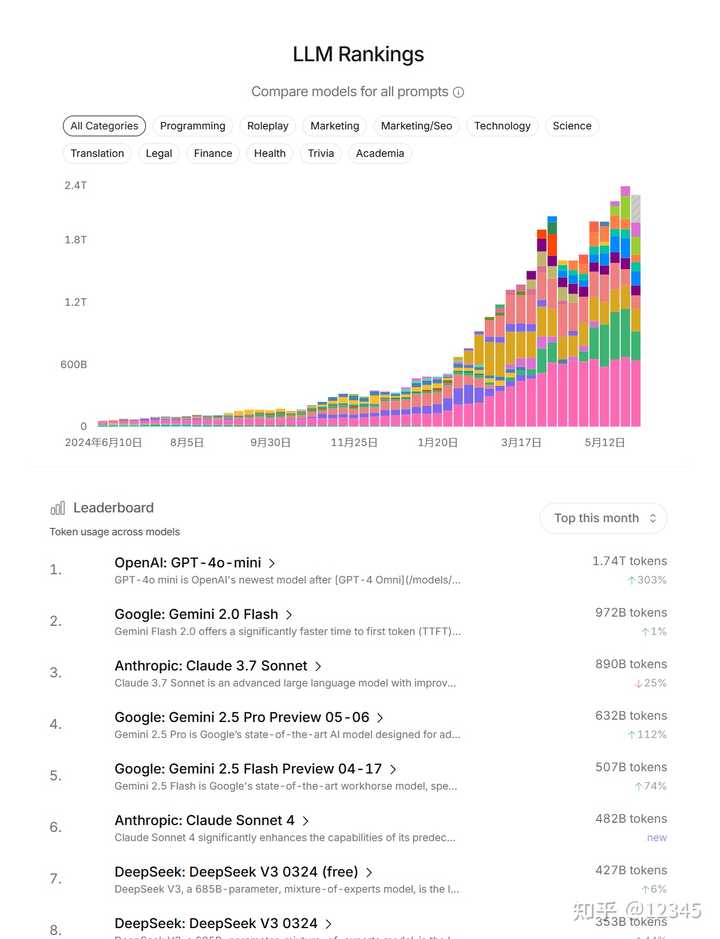The width and height of the screenshot is (720, 939).
Task: Click the chevron next to GPT-4o-mini
Action: pyautogui.click(x=272, y=563)
